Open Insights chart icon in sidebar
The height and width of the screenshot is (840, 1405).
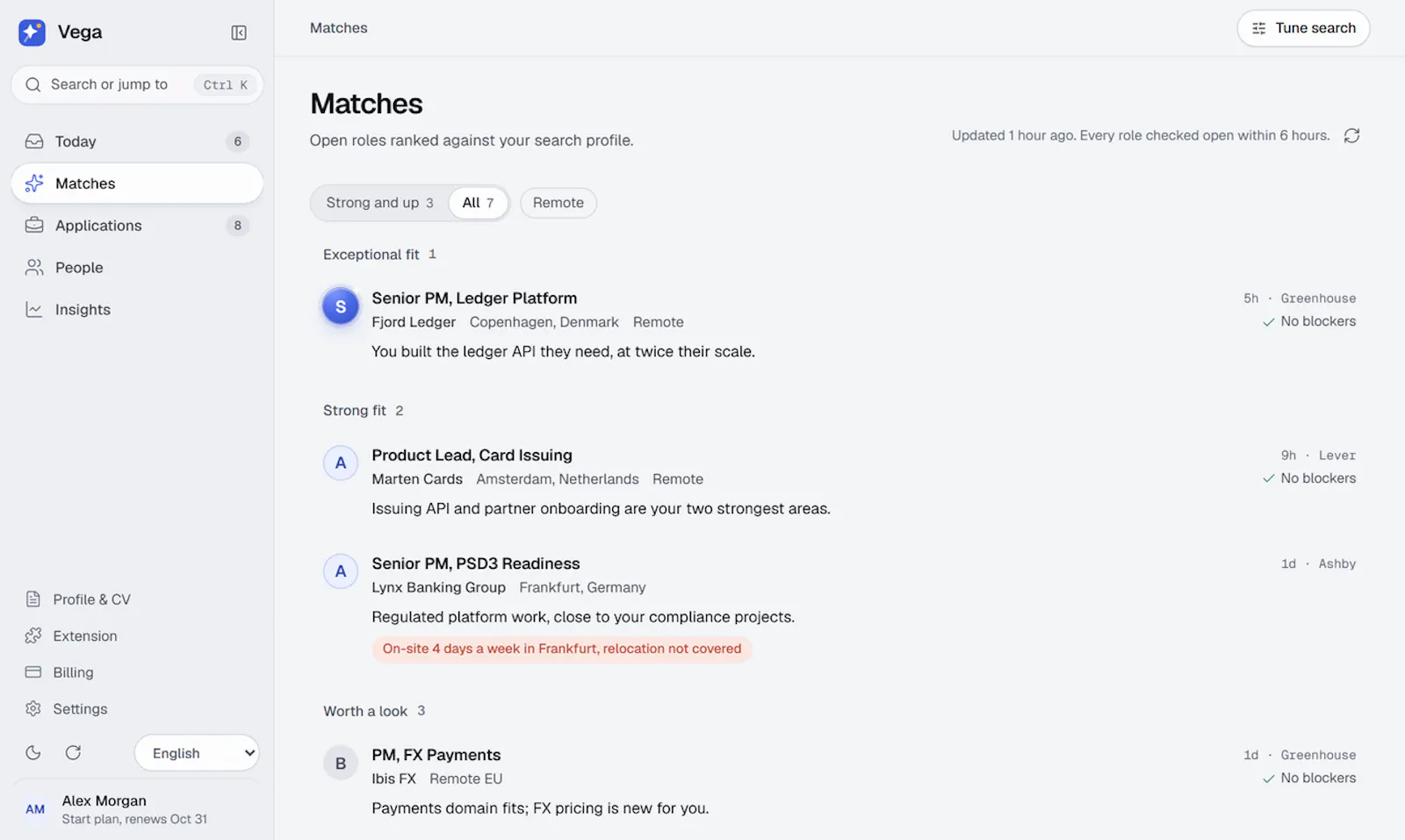point(34,309)
